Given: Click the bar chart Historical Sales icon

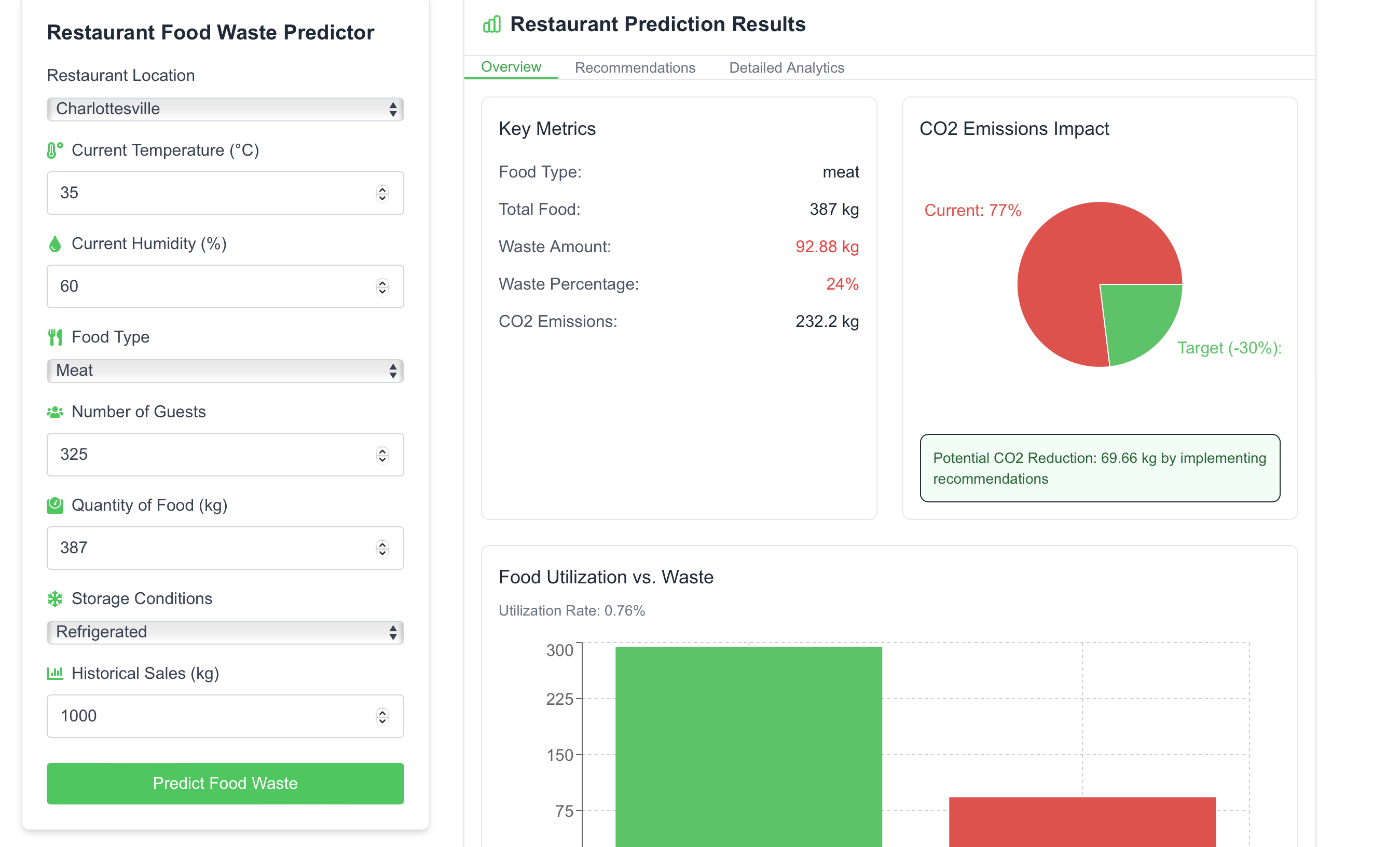Looking at the screenshot, I should (x=54, y=674).
